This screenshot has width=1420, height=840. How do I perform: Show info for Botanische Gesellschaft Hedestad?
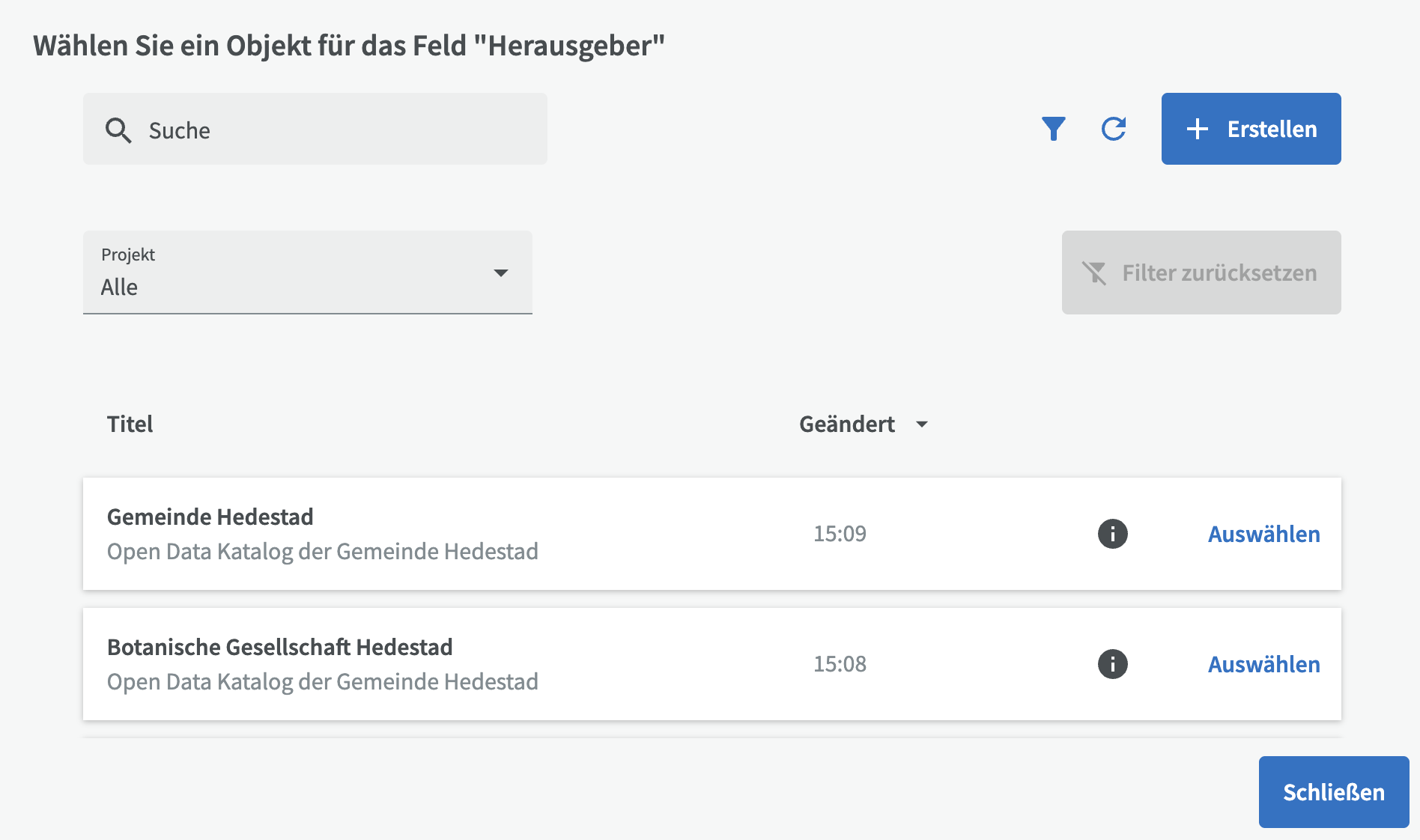tap(1112, 664)
